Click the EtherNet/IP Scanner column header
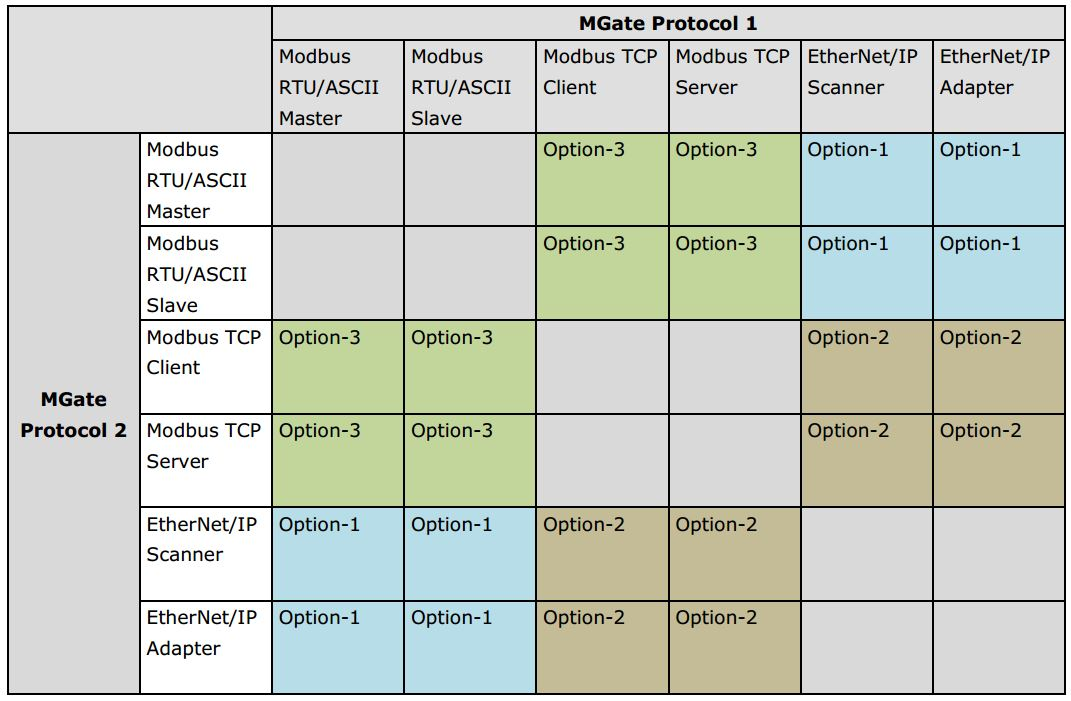The width and height of the screenshot is (1071, 701). [862, 72]
